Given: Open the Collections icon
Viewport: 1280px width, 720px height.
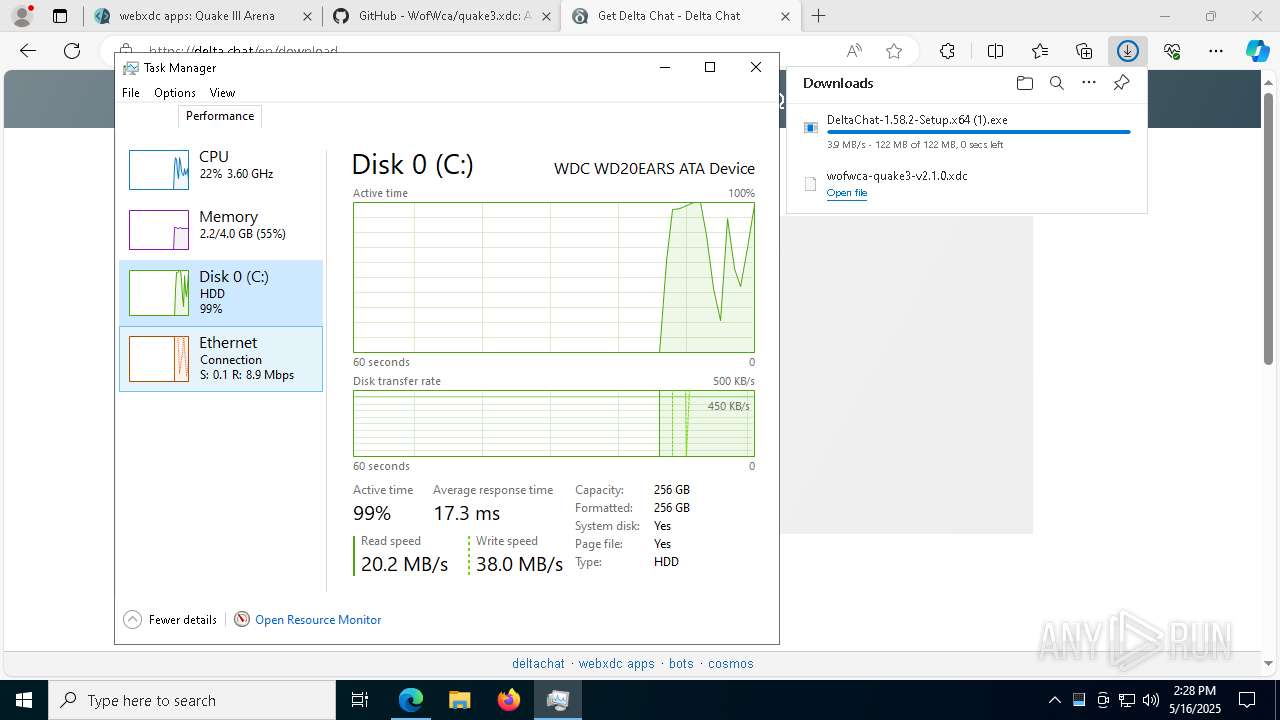Looking at the screenshot, I should pos(1084,51).
